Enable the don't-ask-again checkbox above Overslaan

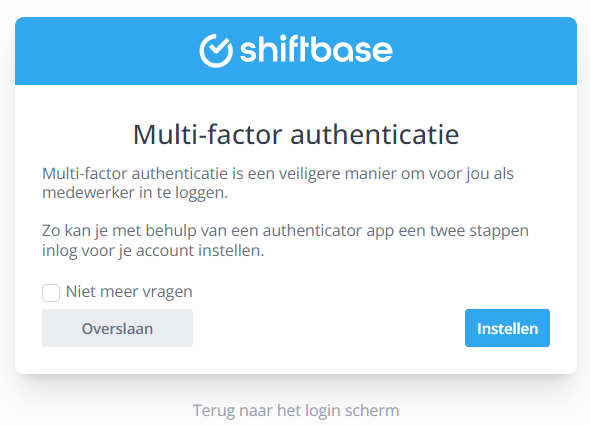[x=51, y=293]
